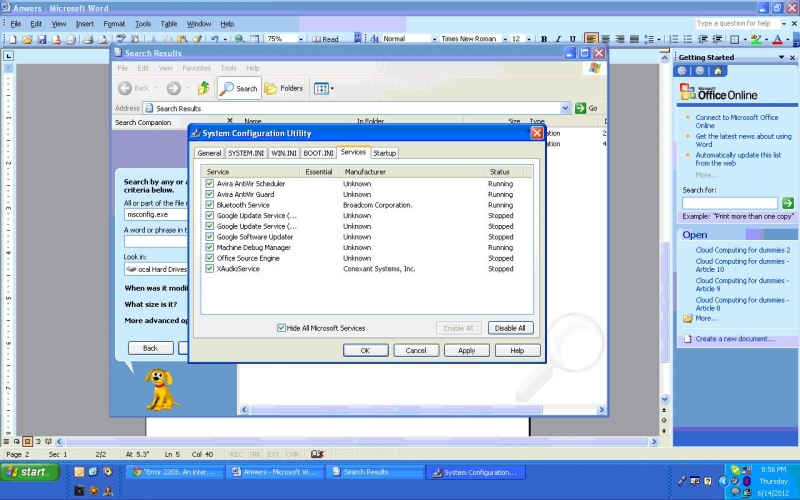
Task: Toggle Hide All Microsoft Services checkbox
Action: tap(281, 328)
